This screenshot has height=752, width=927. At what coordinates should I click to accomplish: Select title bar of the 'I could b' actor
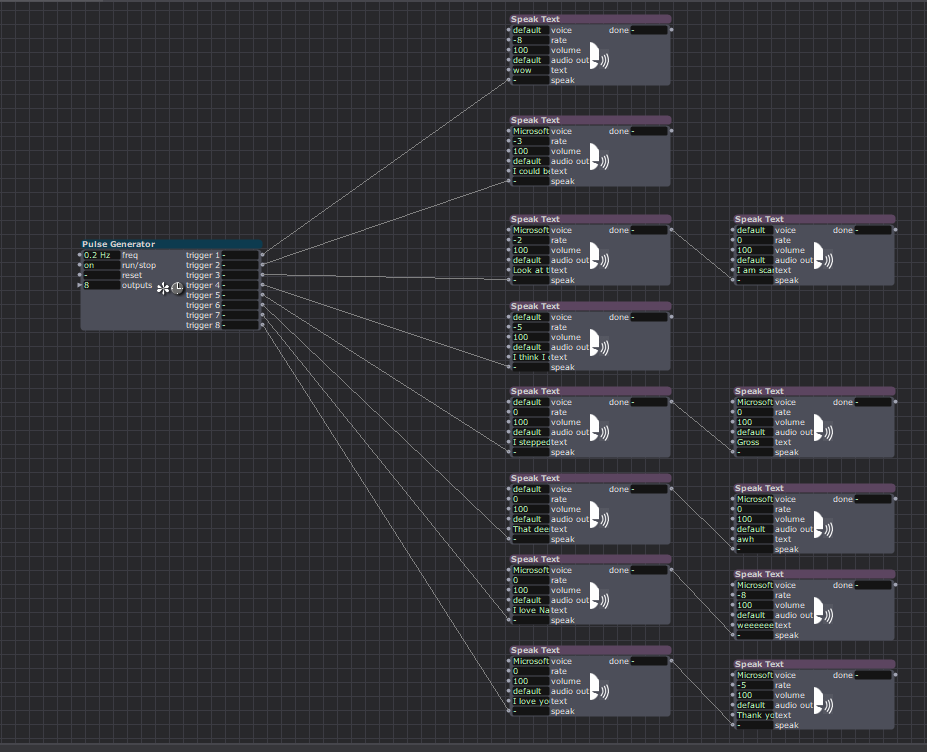click(x=590, y=120)
